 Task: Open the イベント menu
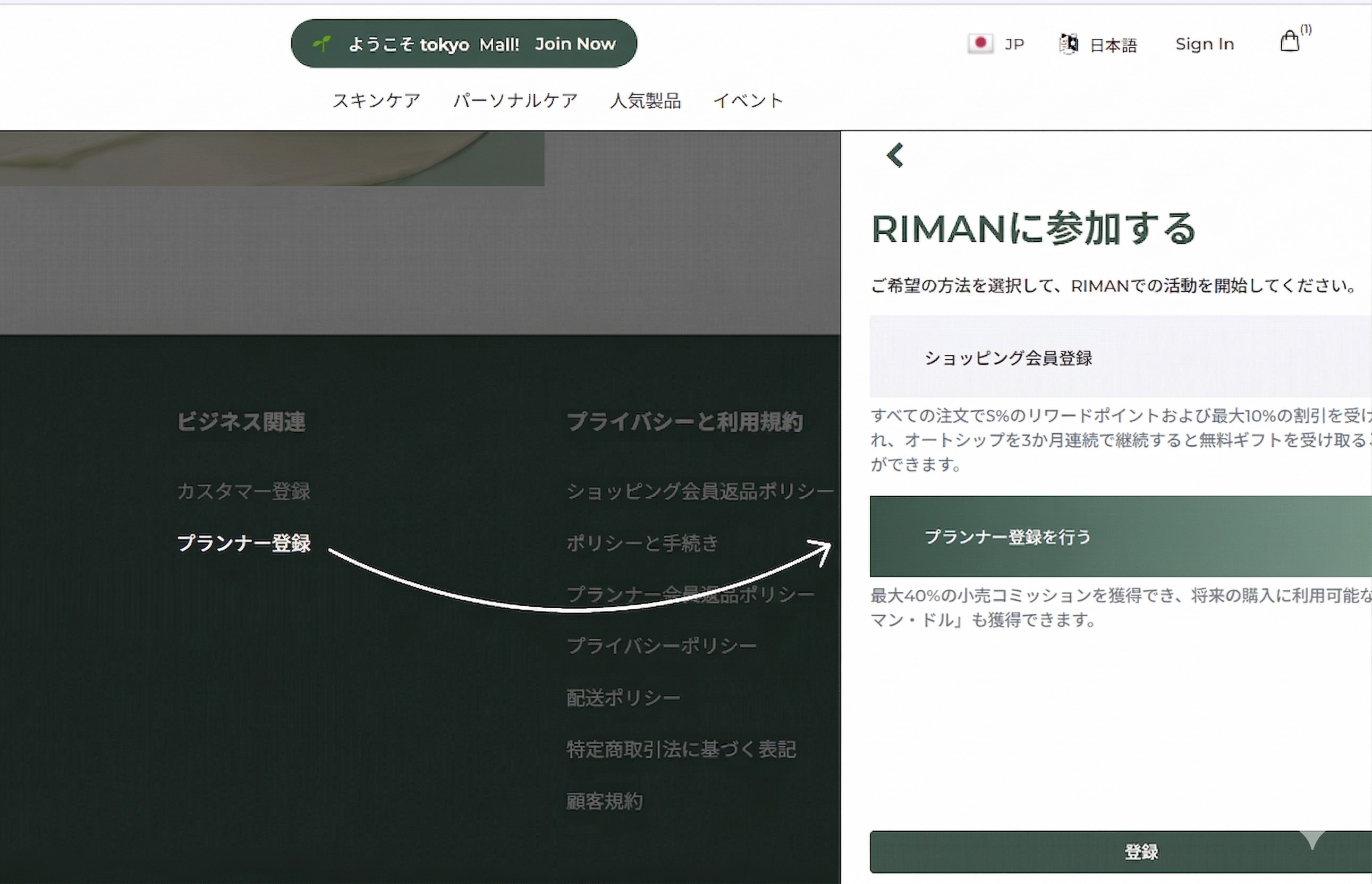coord(748,100)
